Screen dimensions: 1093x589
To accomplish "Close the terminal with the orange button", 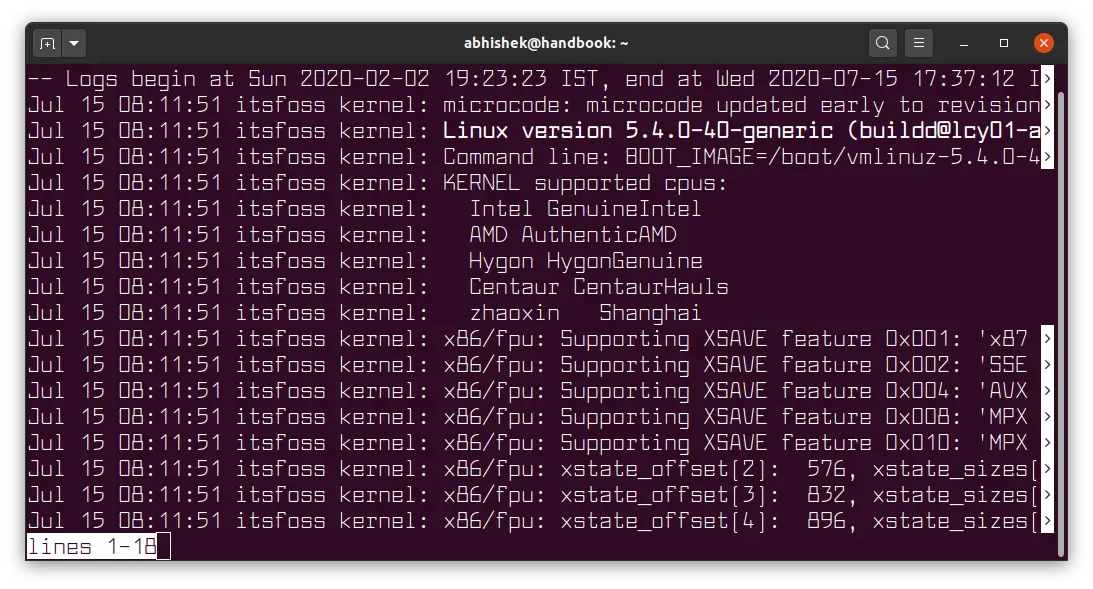I will [1043, 44].
